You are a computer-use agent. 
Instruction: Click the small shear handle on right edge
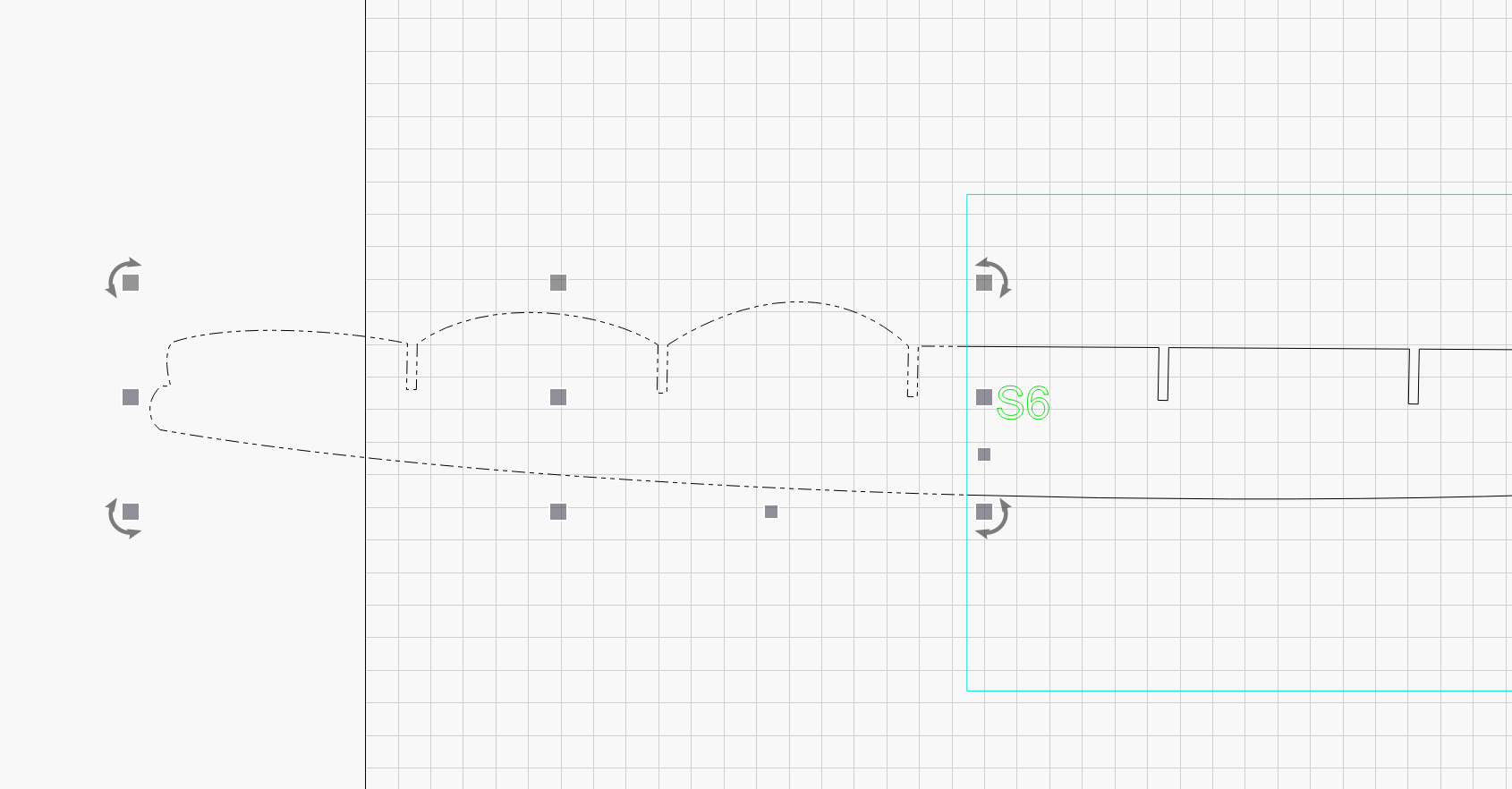point(984,454)
